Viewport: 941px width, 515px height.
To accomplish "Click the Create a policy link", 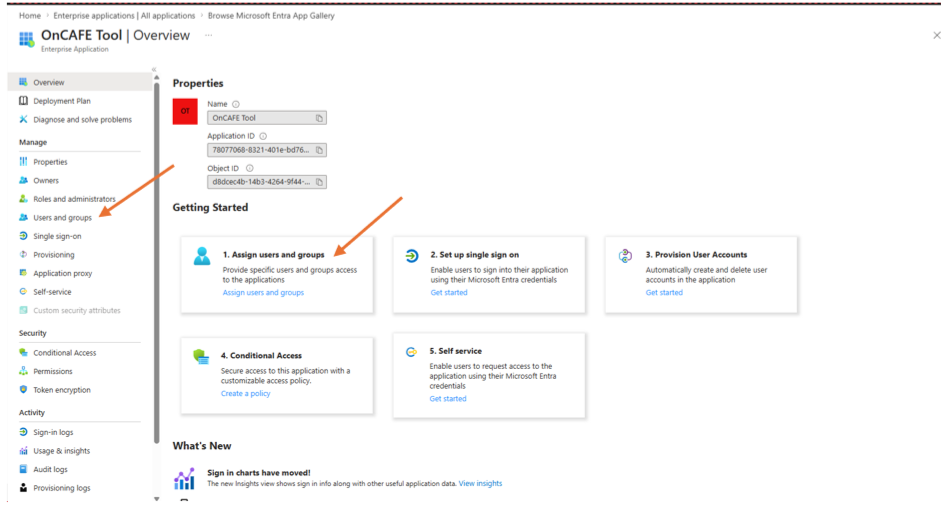I will point(245,394).
